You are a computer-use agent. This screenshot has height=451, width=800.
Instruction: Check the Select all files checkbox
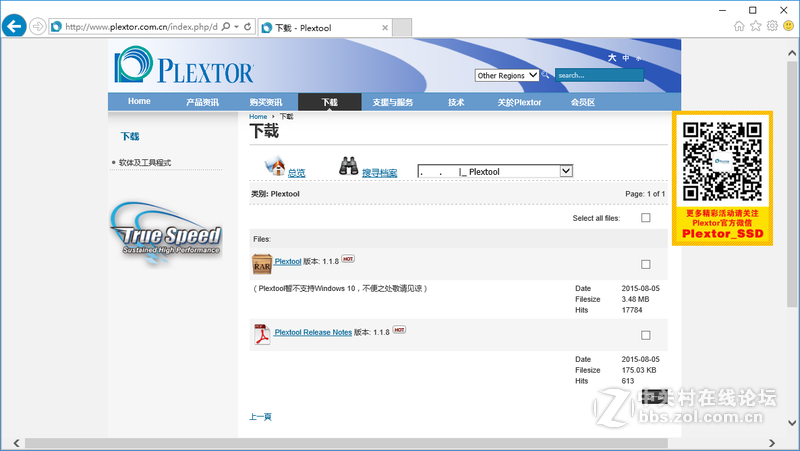coord(646,218)
